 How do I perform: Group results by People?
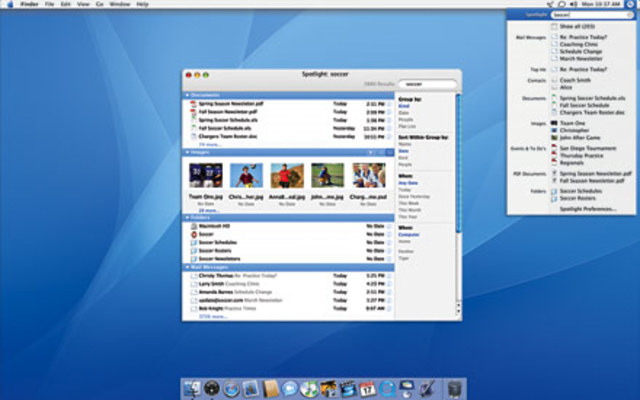tap(406, 120)
